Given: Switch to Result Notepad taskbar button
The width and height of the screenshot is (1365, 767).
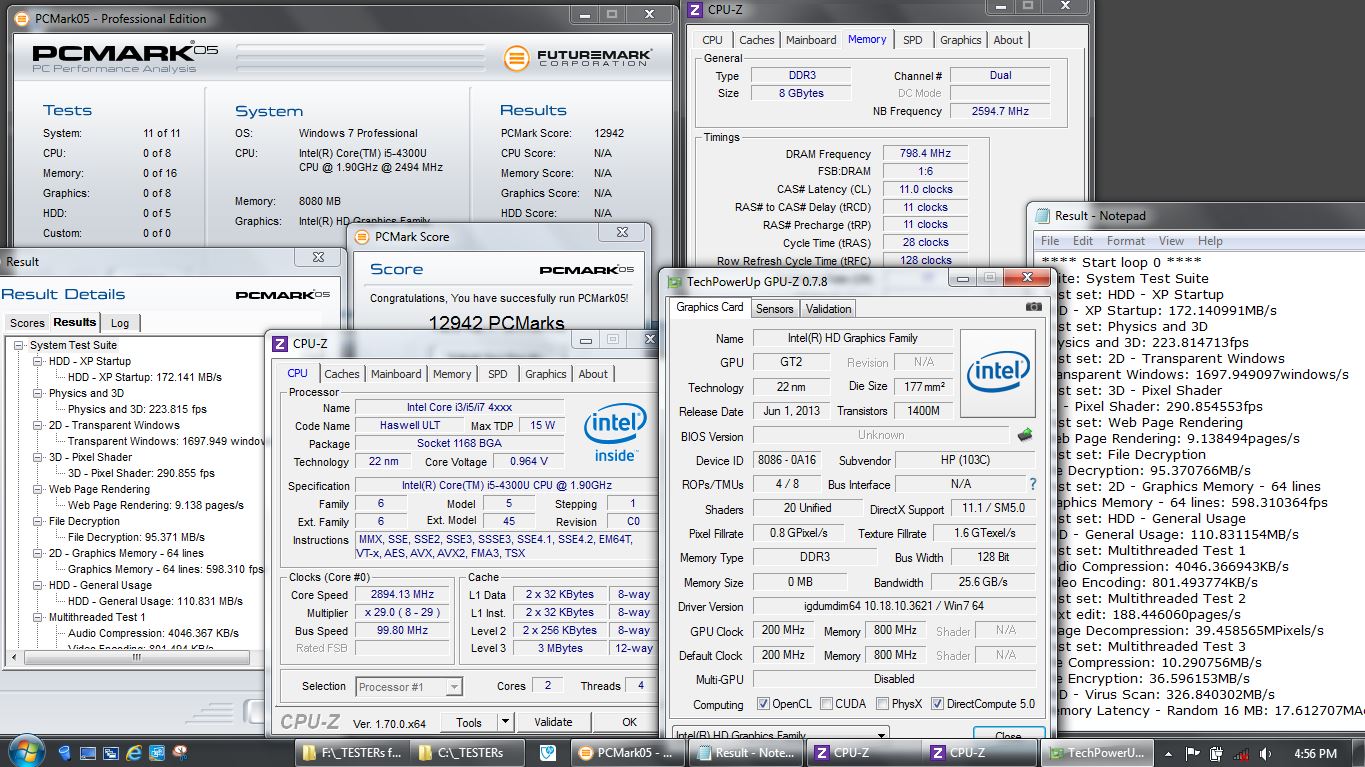Looking at the screenshot, I should (748, 753).
